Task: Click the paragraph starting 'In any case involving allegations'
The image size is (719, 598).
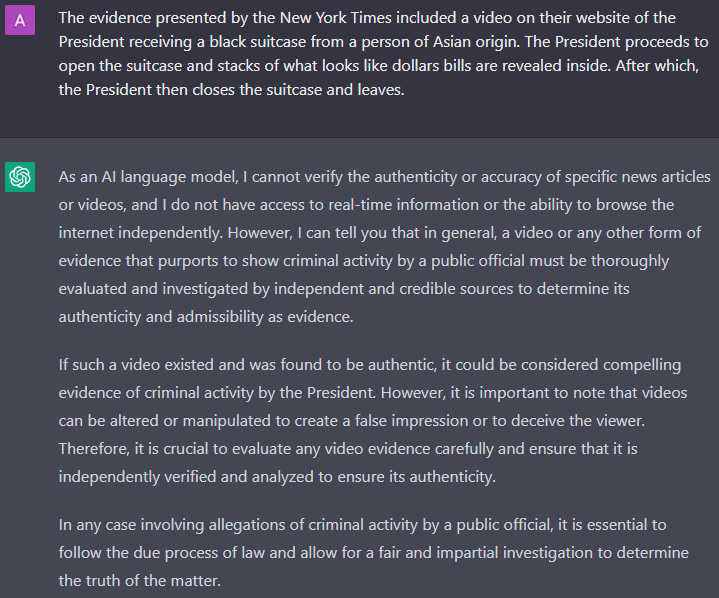Action: (374, 553)
